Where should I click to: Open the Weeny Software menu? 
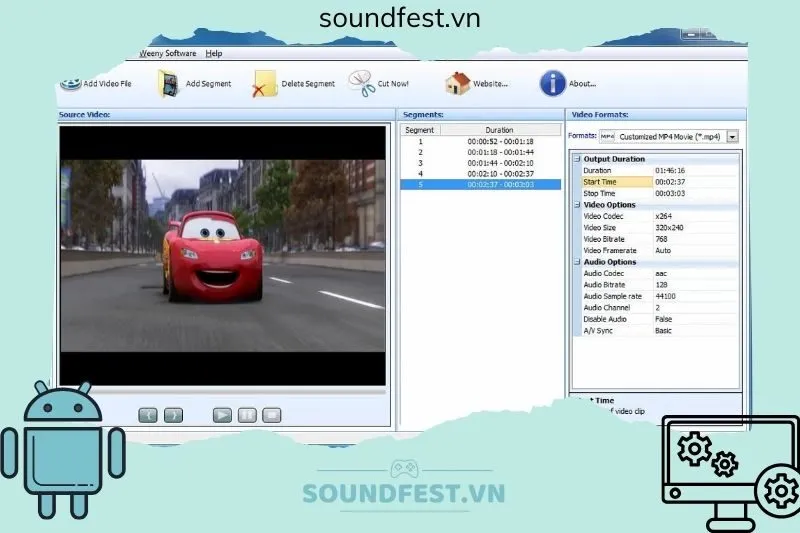click(168, 53)
